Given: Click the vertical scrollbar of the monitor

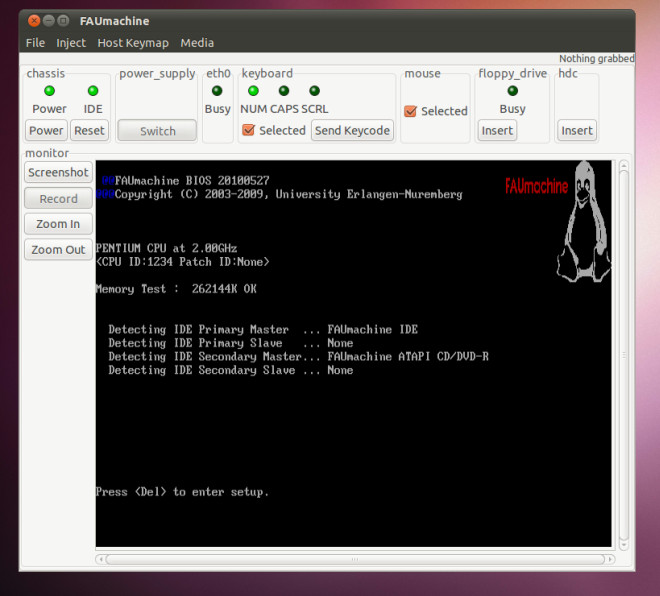Looking at the screenshot, I should [x=624, y=355].
